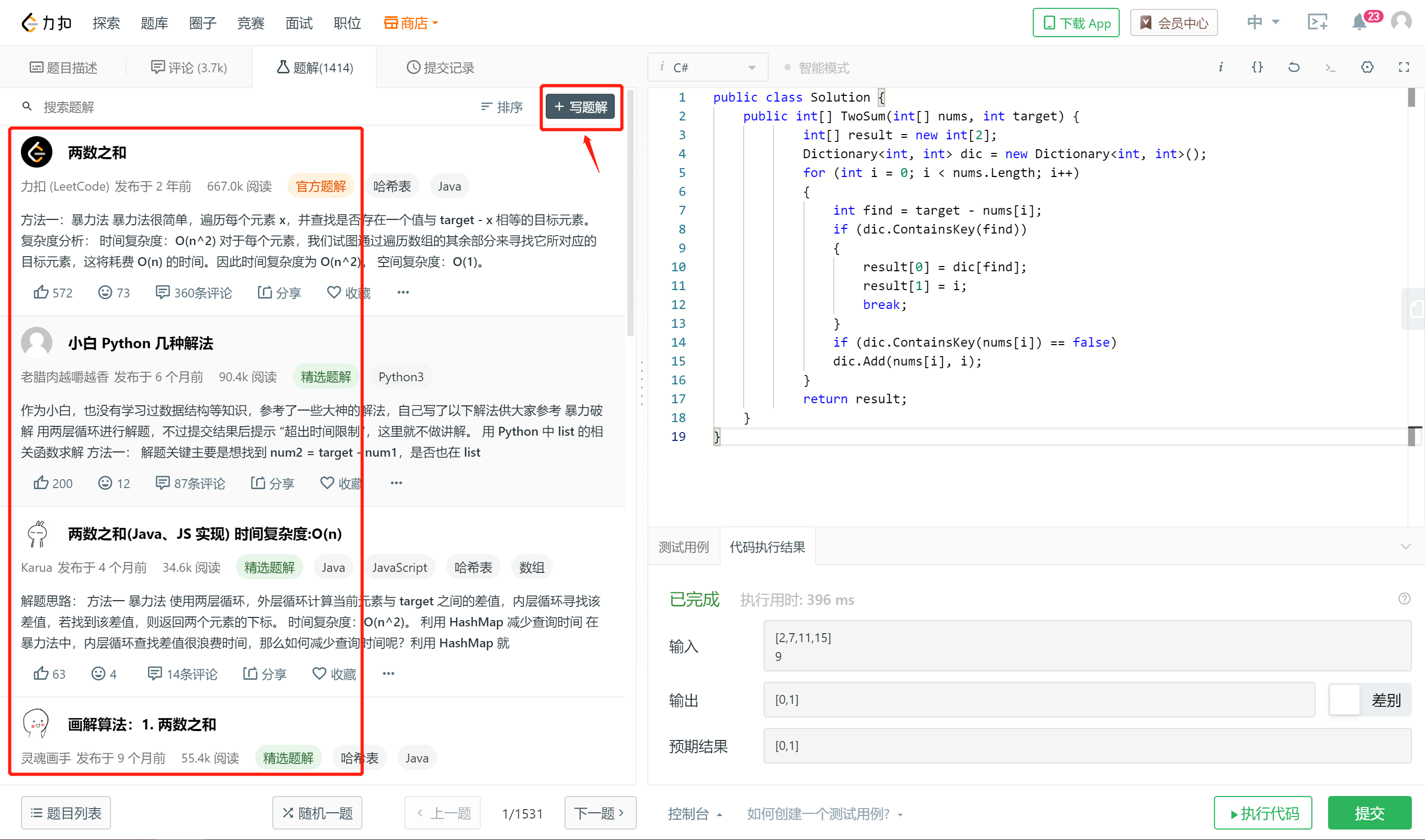Open the C# language dropdown
This screenshot has height=840, width=1425.
point(709,68)
